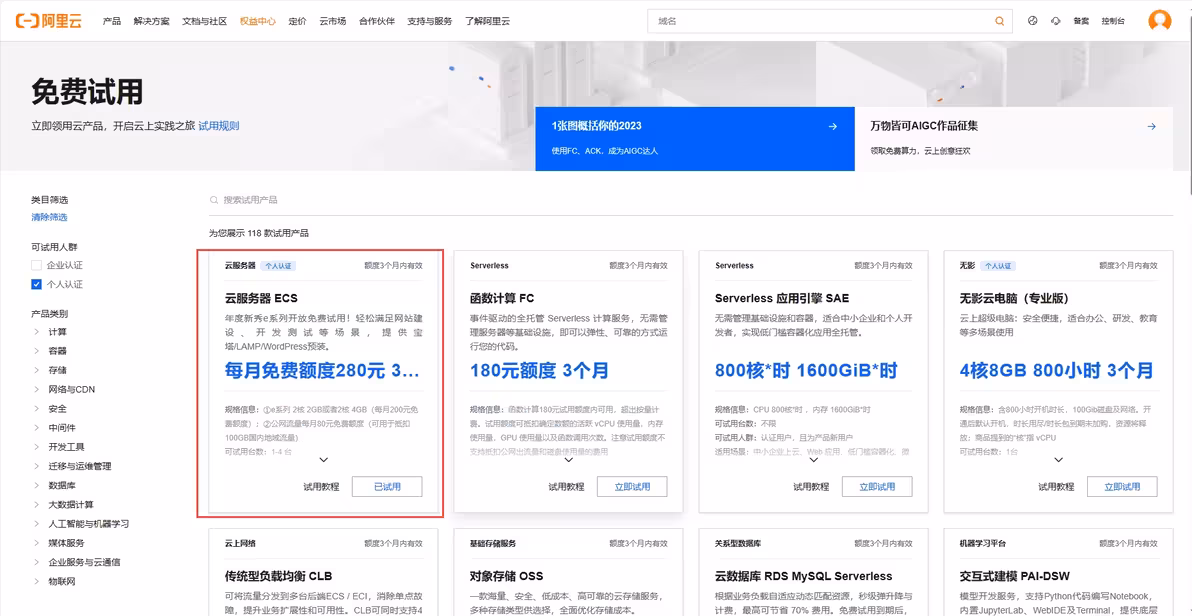Open 试用教程 for Serverless 应用引擎 SAE

pos(811,487)
